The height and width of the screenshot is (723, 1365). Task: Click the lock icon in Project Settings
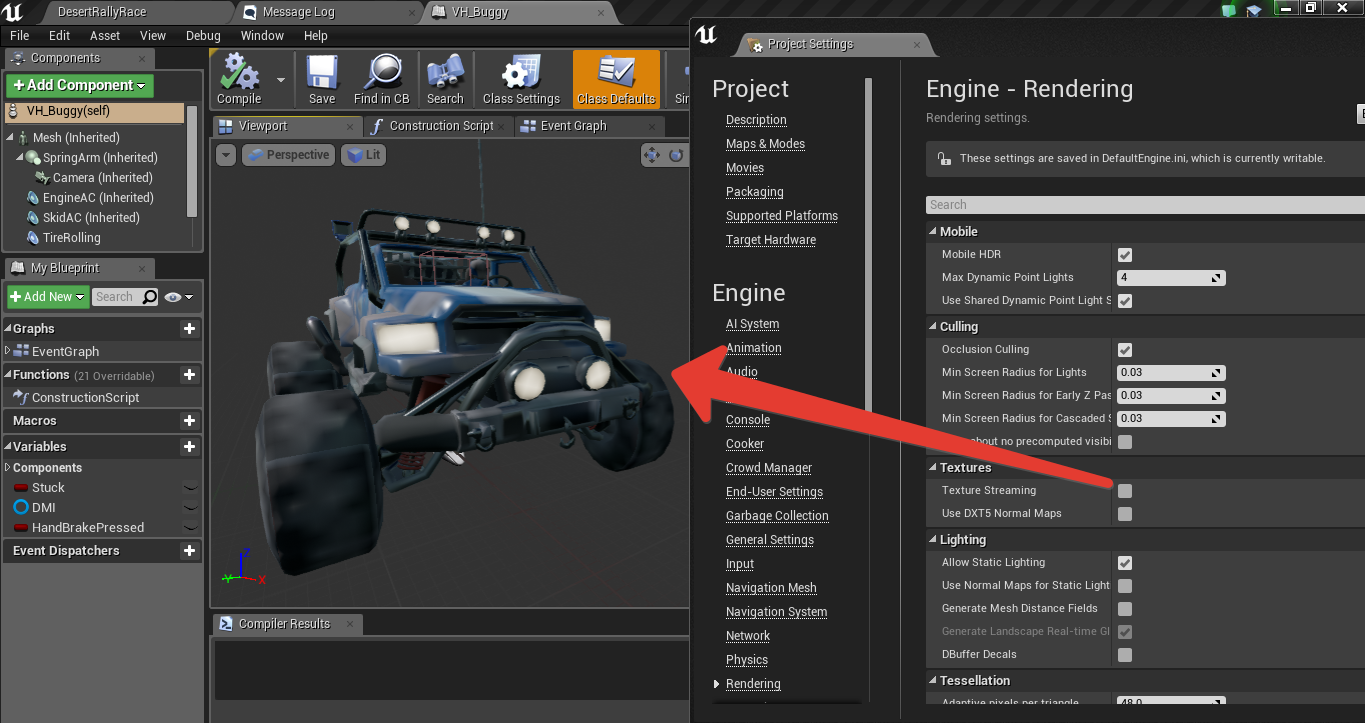944,158
